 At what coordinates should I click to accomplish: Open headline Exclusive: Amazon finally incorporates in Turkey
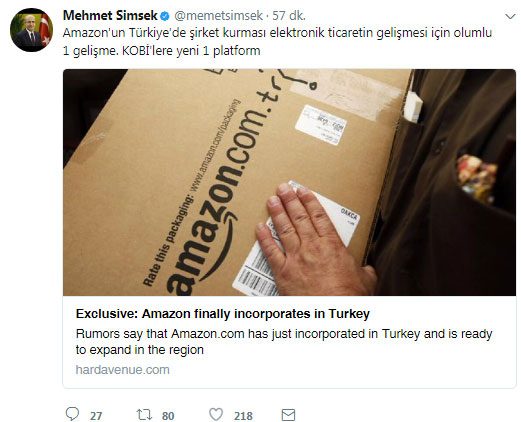pos(223,314)
